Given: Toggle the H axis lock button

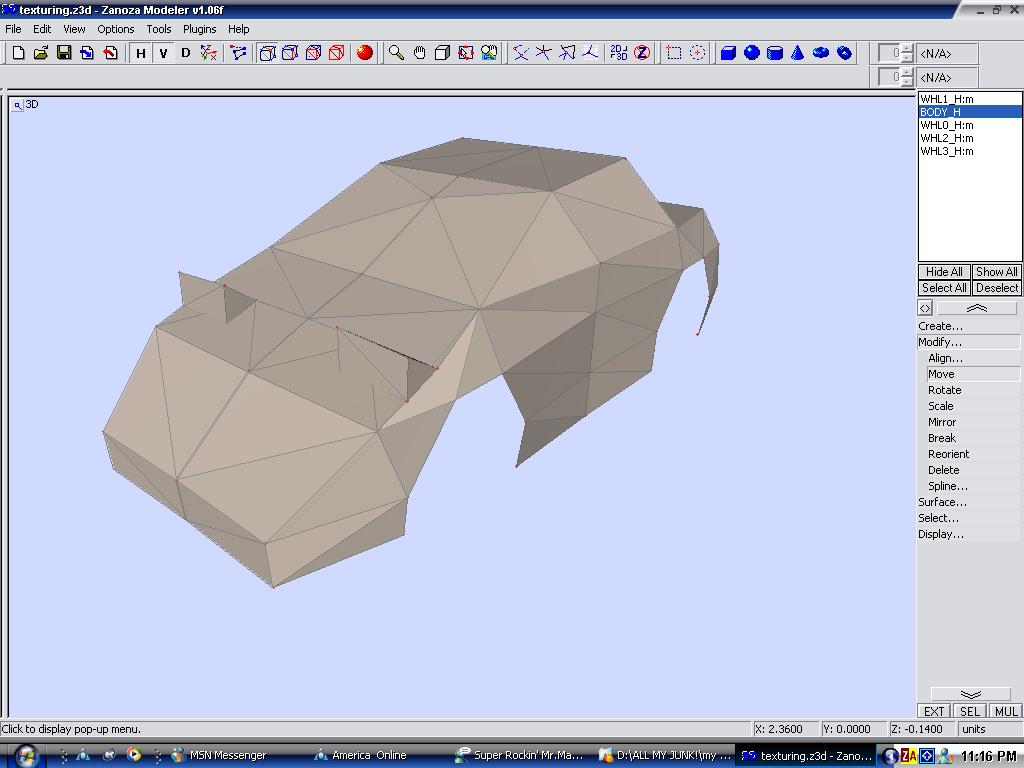Looking at the screenshot, I should (141, 53).
